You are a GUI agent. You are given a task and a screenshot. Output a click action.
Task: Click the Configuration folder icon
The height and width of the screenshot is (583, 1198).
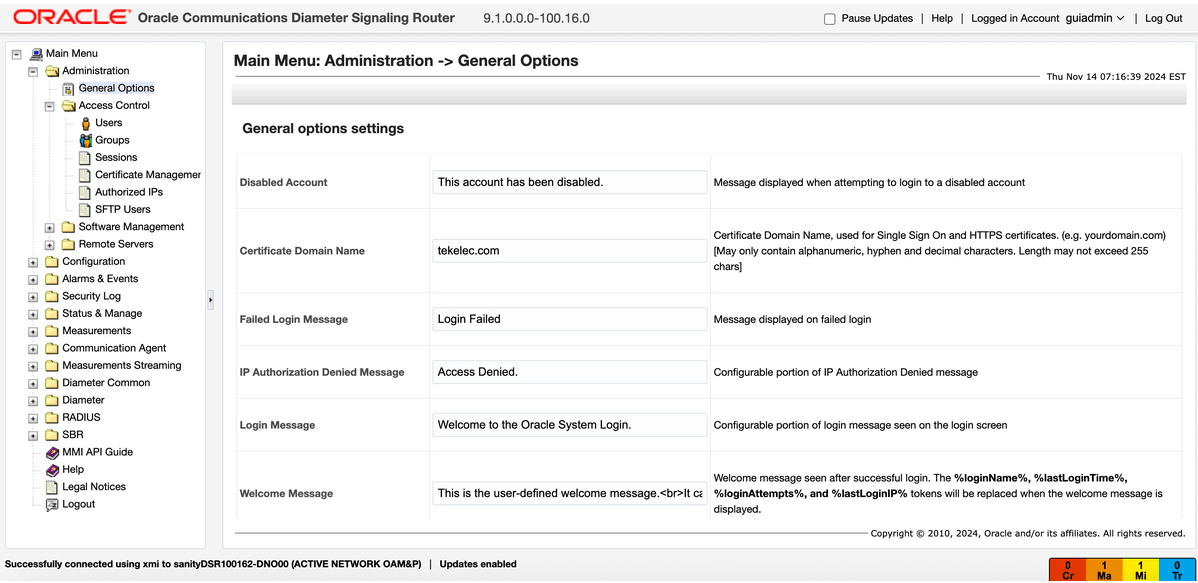(x=51, y=262)
